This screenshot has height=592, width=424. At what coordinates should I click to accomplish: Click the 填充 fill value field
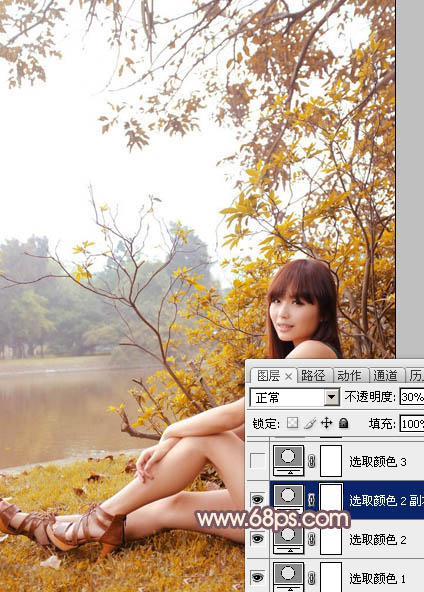tap(412, 424)
